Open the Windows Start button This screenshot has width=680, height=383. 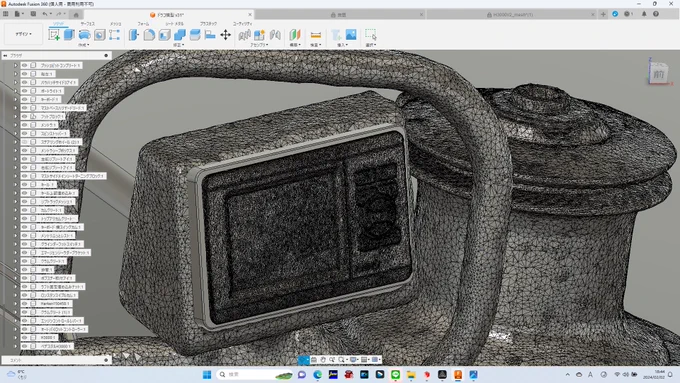pos(207,374)
